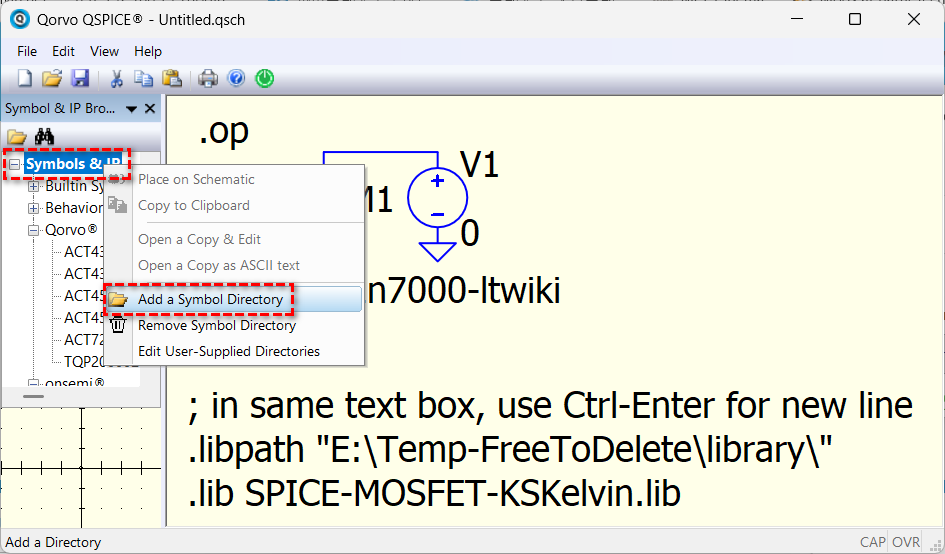Open the View menu

(104, 51)
